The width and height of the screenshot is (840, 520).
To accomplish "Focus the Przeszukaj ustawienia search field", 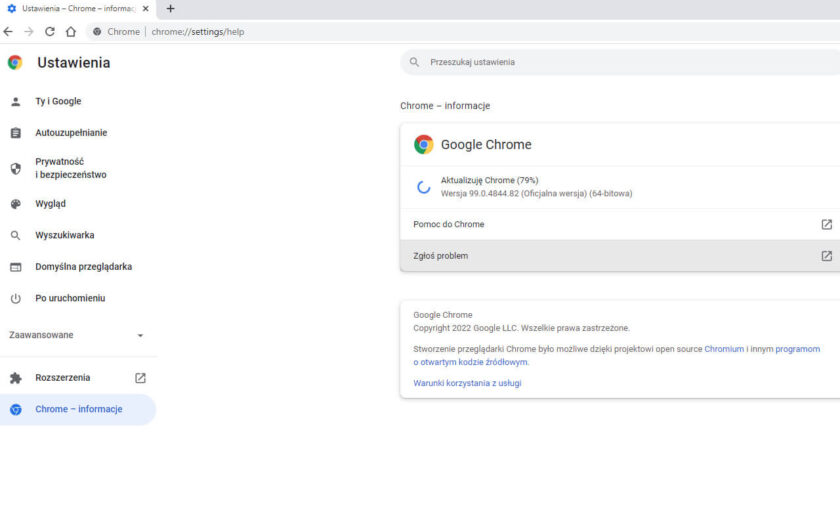I will 621,62.
